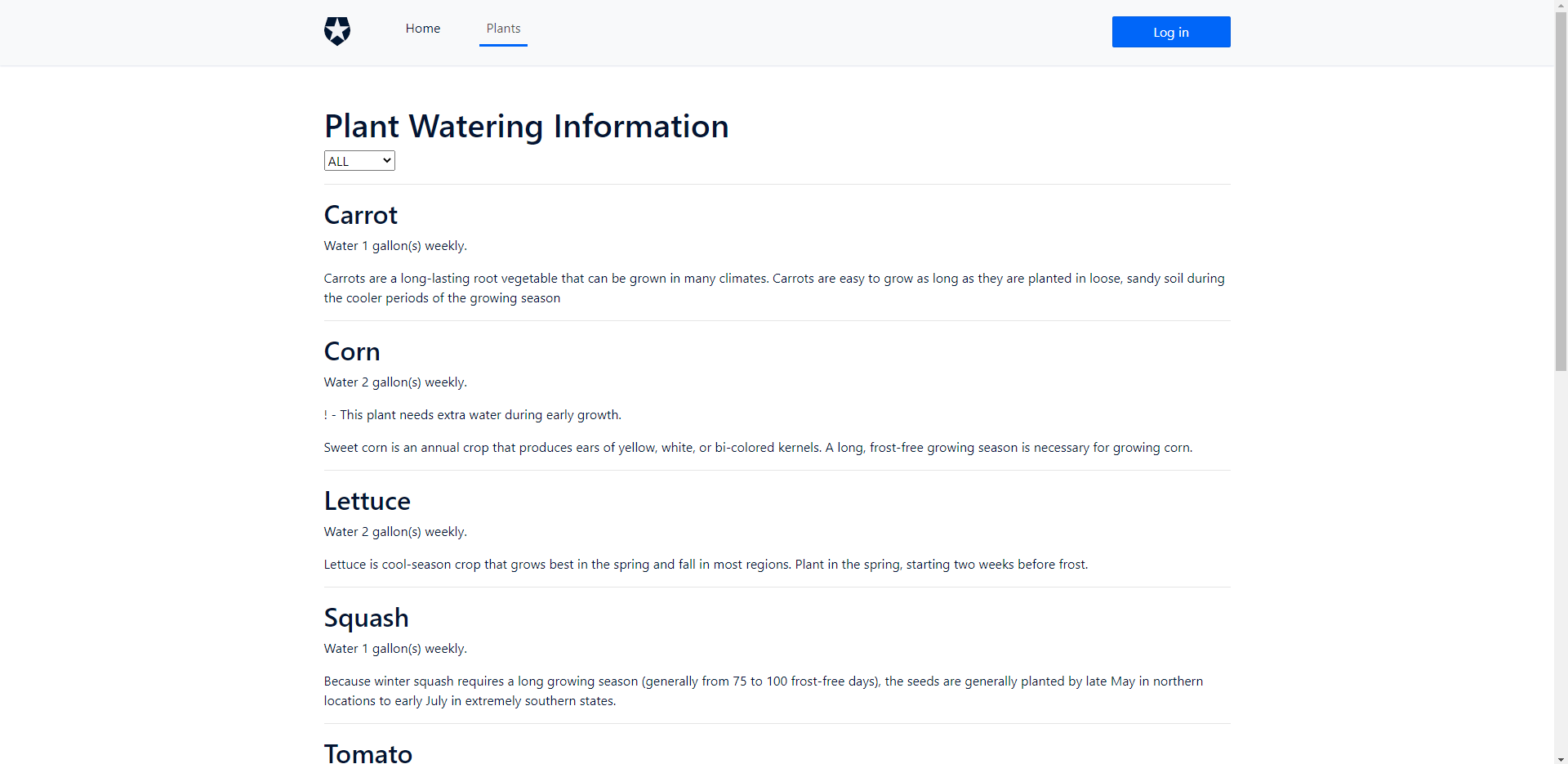This screenshot has height=764, width=1568.
Task: Click the Lettuce plant heading
Action: pos(367,501)
